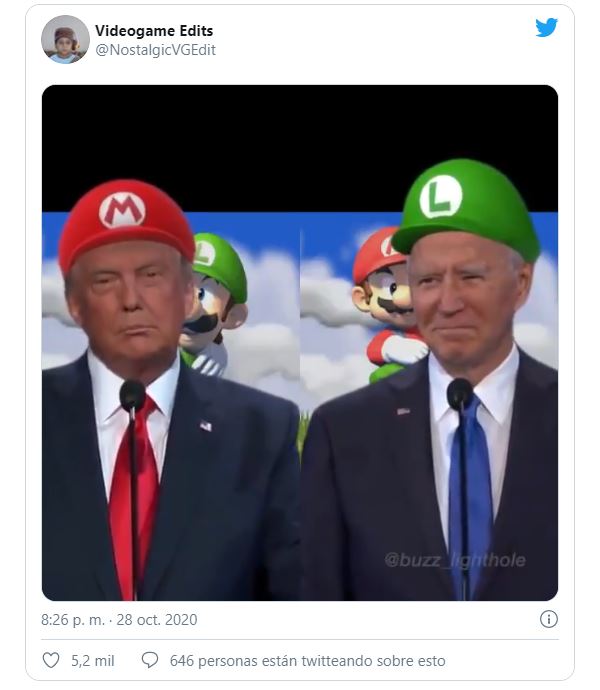Click the @buzz_lighthole watermark text
Image resolution: width=600 pixels, height=690 pixels.
[455, 560]
